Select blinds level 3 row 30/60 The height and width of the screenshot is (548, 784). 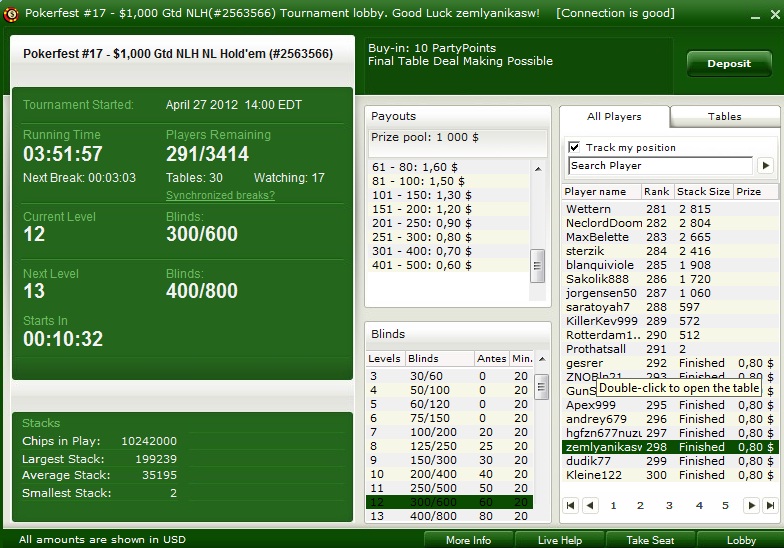click(x=450, y=376)
